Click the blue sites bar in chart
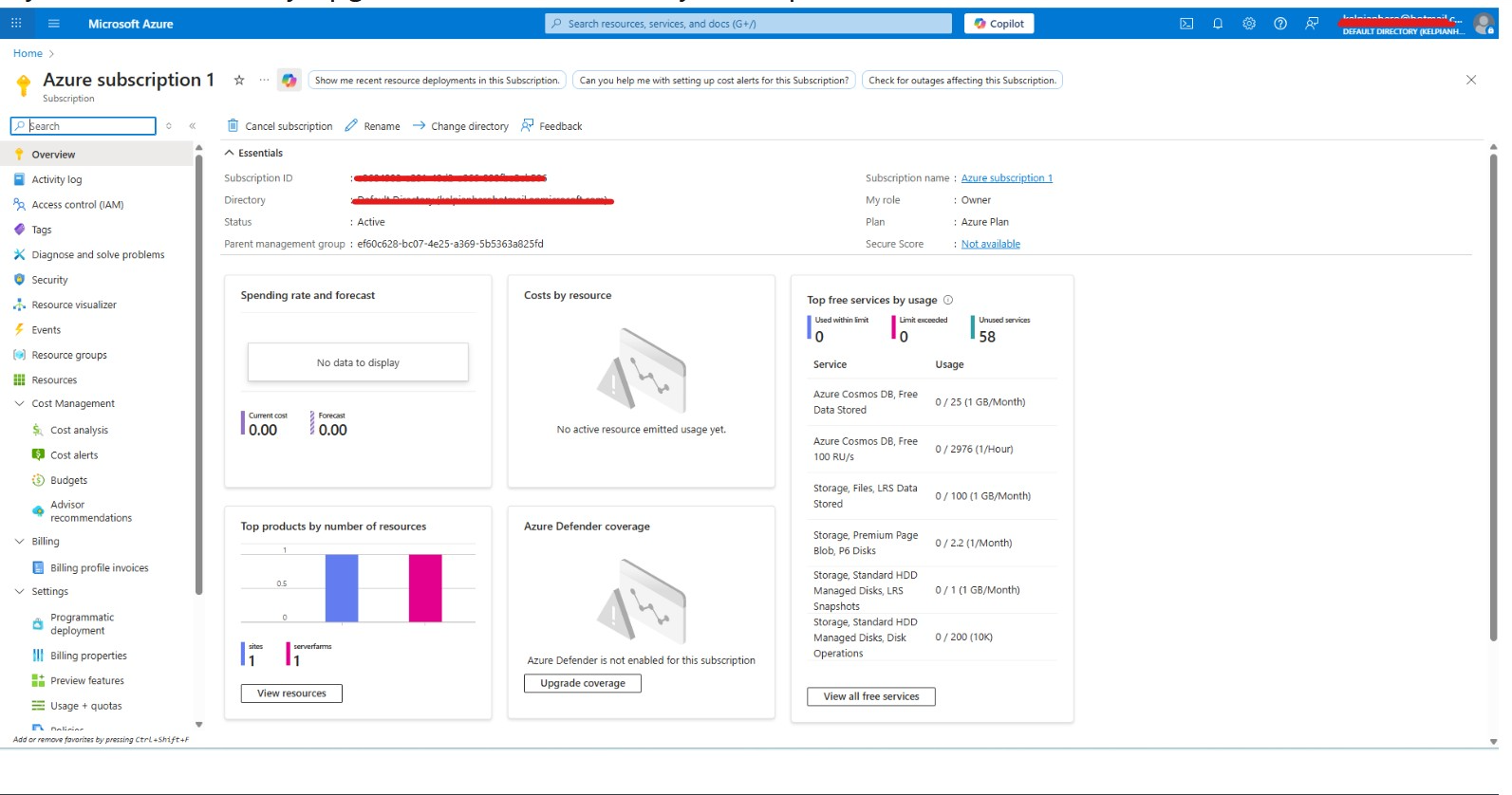Viewport: 1512px width, 795px height. pos(342,588)
